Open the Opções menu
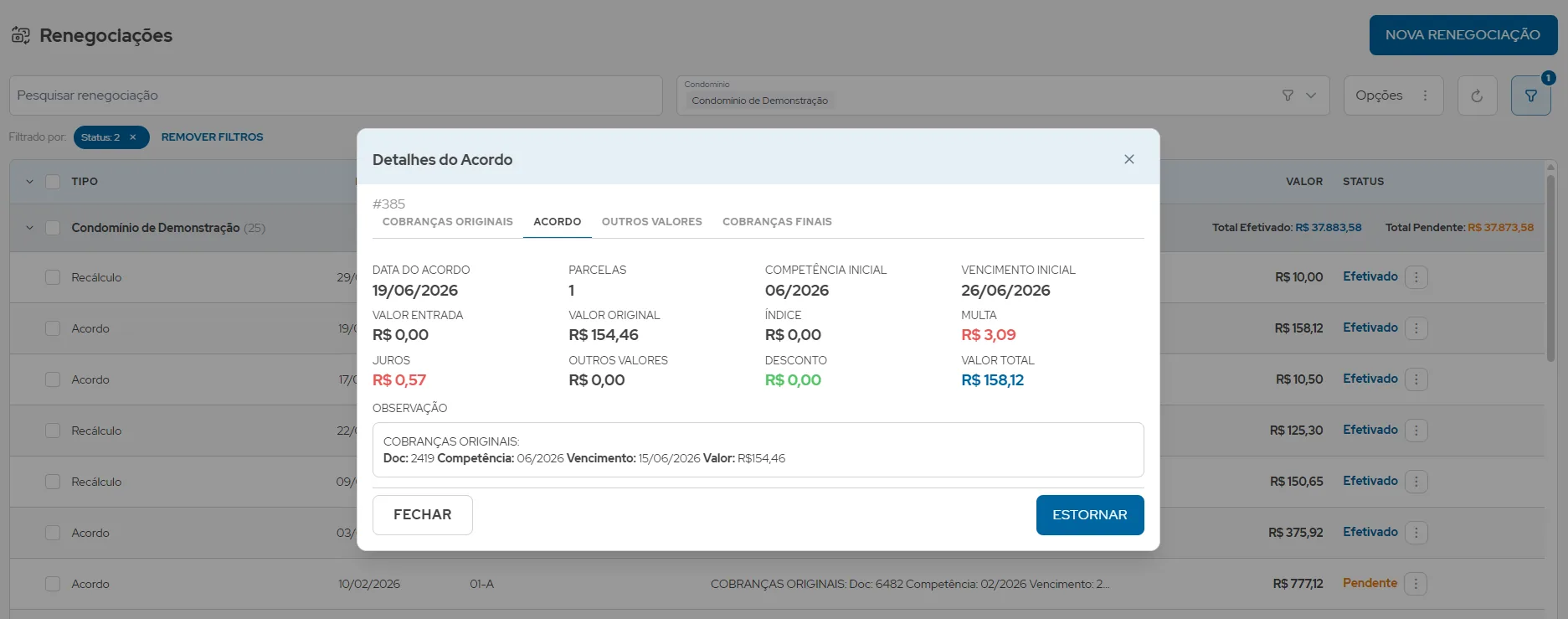1568x619 pixels. 1393,95
